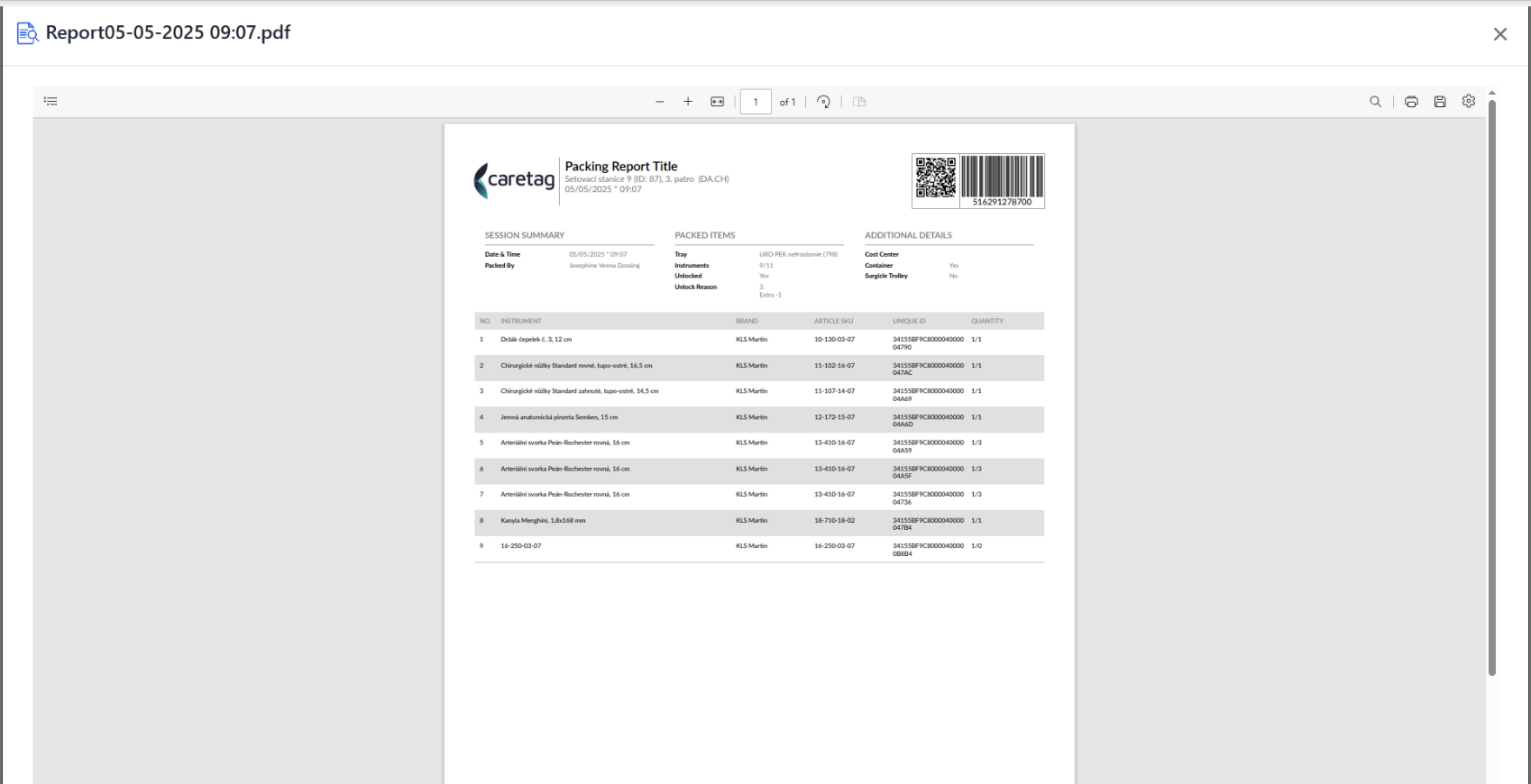
Task: Click the PDF file icon beside the title
Action: [x=28, y=33]
